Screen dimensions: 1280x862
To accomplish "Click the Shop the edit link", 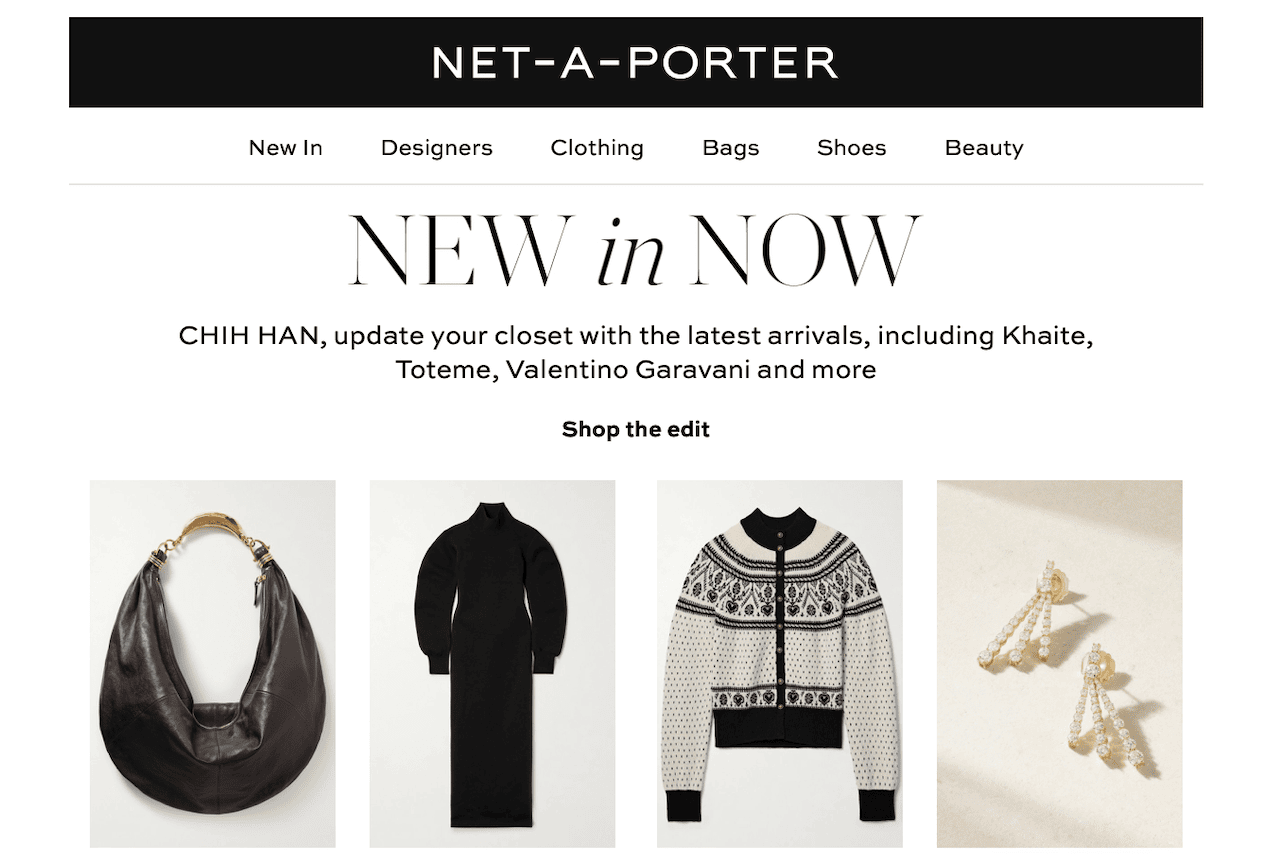I will 636,430.
